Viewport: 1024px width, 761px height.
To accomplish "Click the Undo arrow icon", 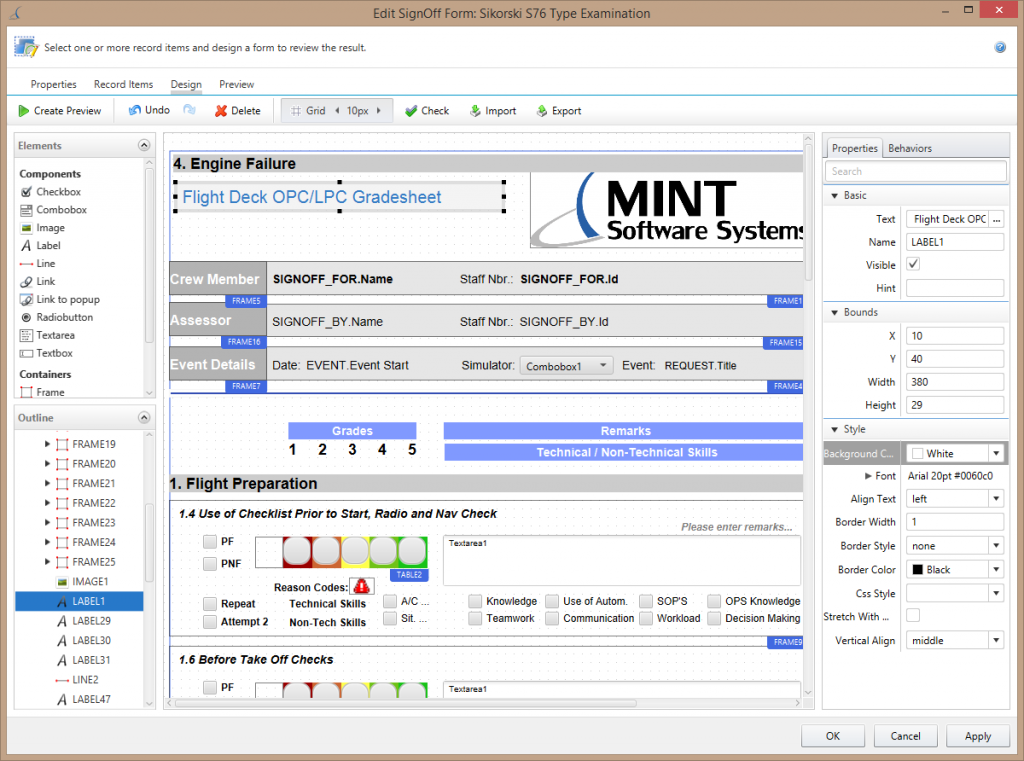I will (x=134, y=111).
